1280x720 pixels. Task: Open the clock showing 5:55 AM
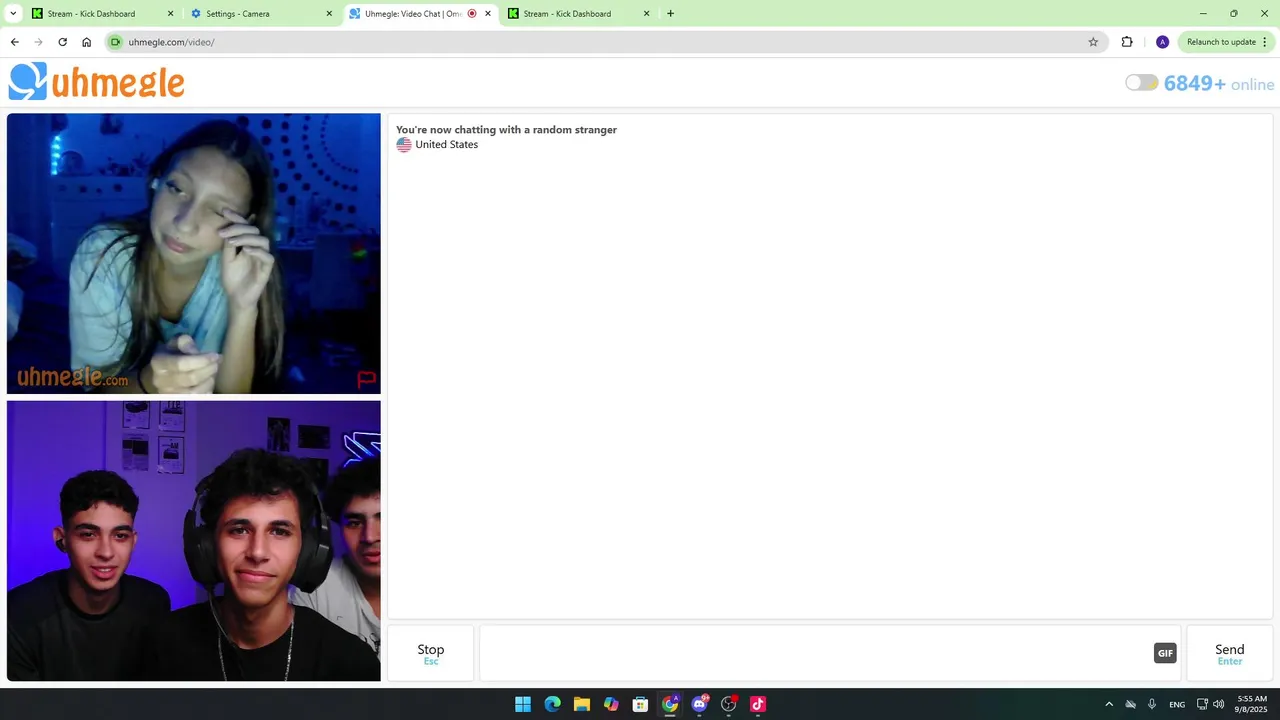pyautogui.click(x=1252, y=704)
